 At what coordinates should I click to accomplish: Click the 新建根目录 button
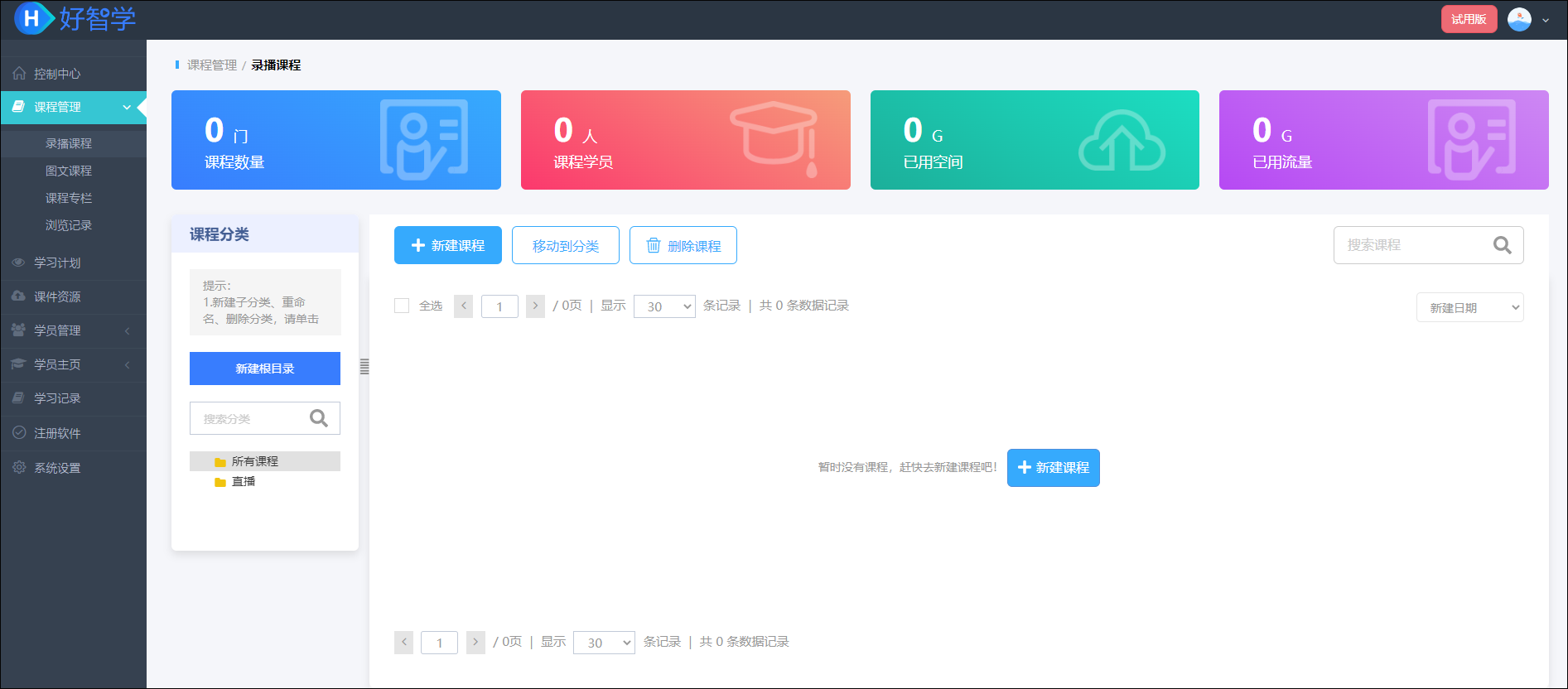click(265, 369)
